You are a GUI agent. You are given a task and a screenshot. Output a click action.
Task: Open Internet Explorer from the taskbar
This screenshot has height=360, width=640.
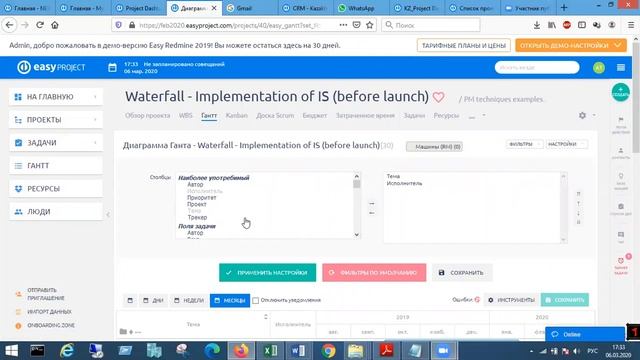tap(67, 351)
